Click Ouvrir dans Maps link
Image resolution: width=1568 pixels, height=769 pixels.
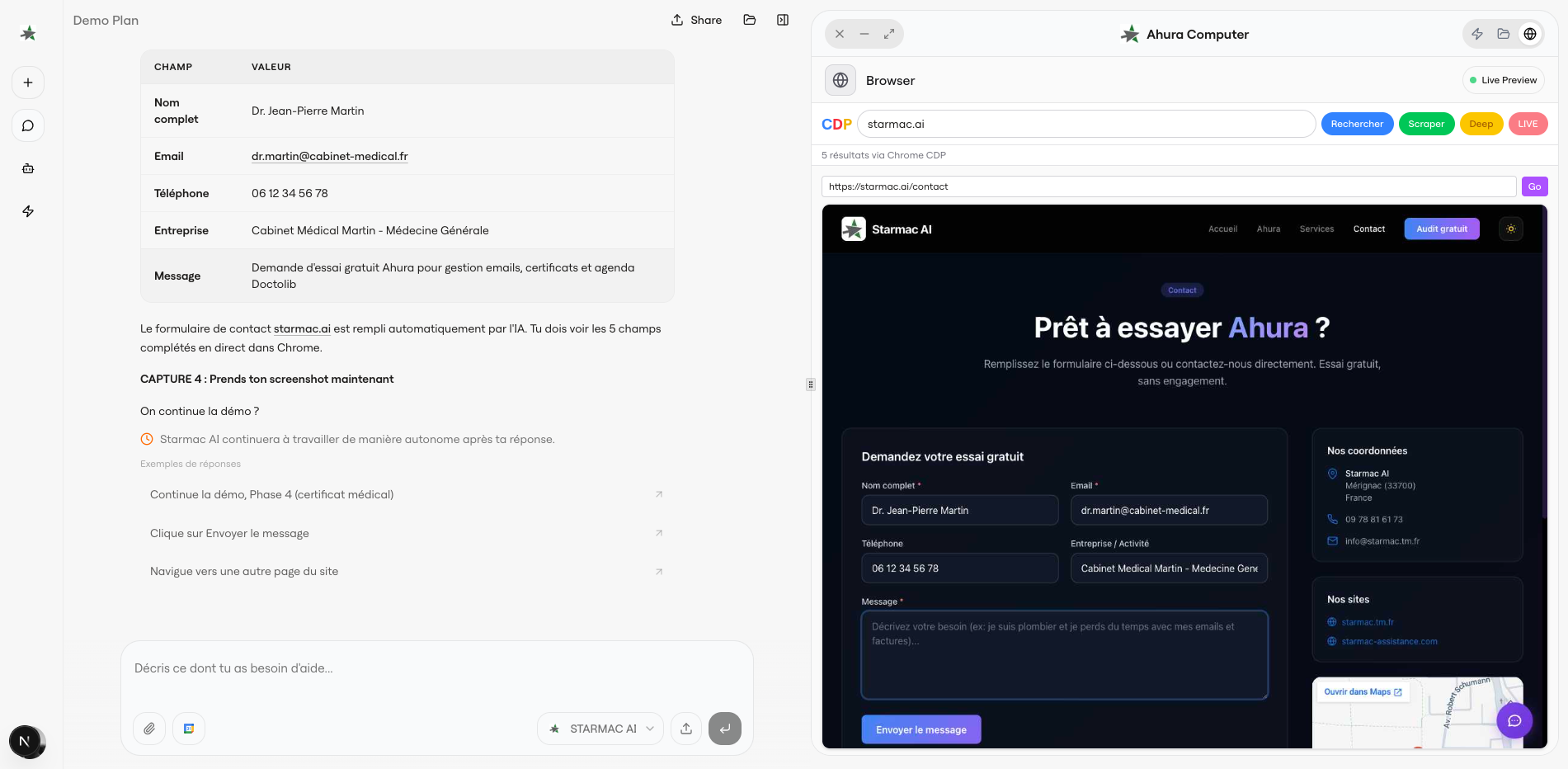[1363, 691]
